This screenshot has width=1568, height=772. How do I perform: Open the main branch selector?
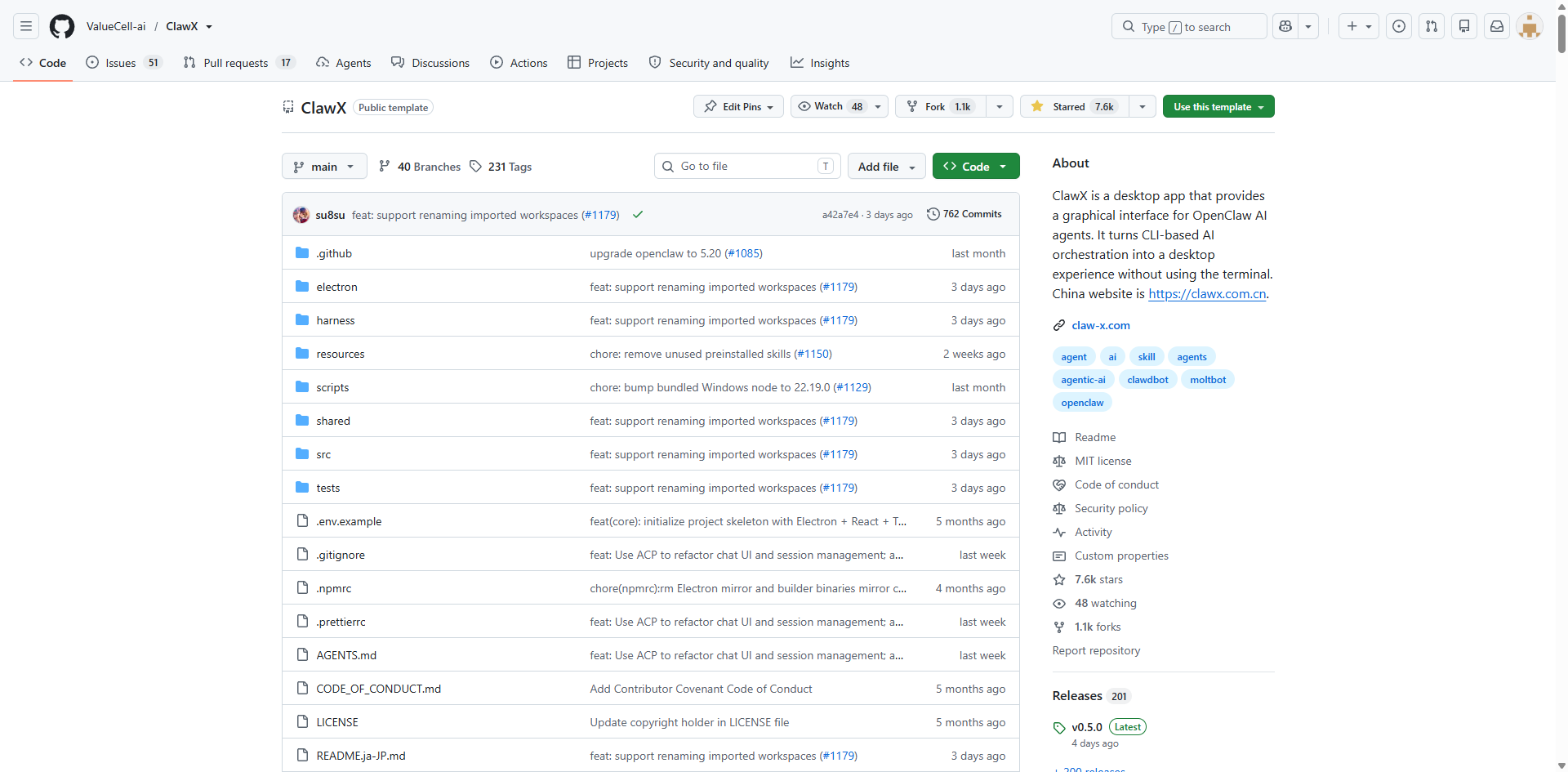(x=324, y=167)
